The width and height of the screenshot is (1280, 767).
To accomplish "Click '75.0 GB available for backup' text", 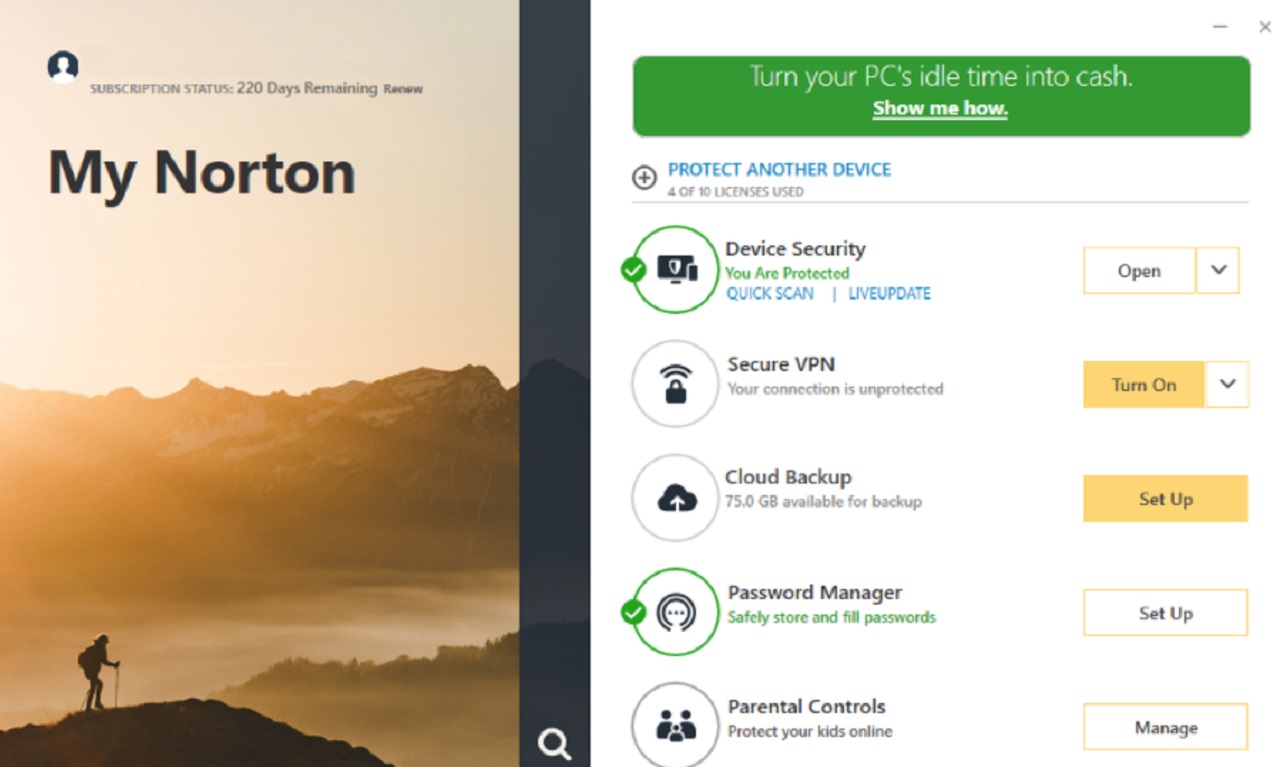I will 823,502.
